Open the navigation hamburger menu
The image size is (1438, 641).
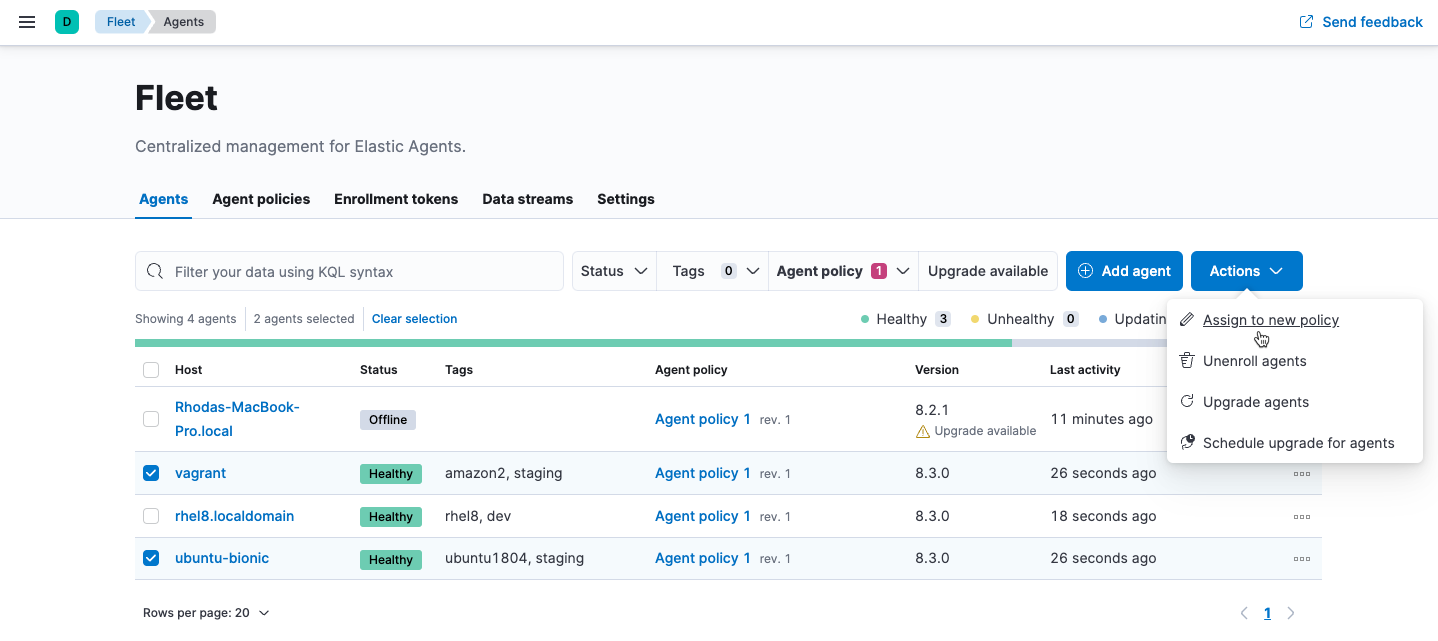(x=27, y=22)
